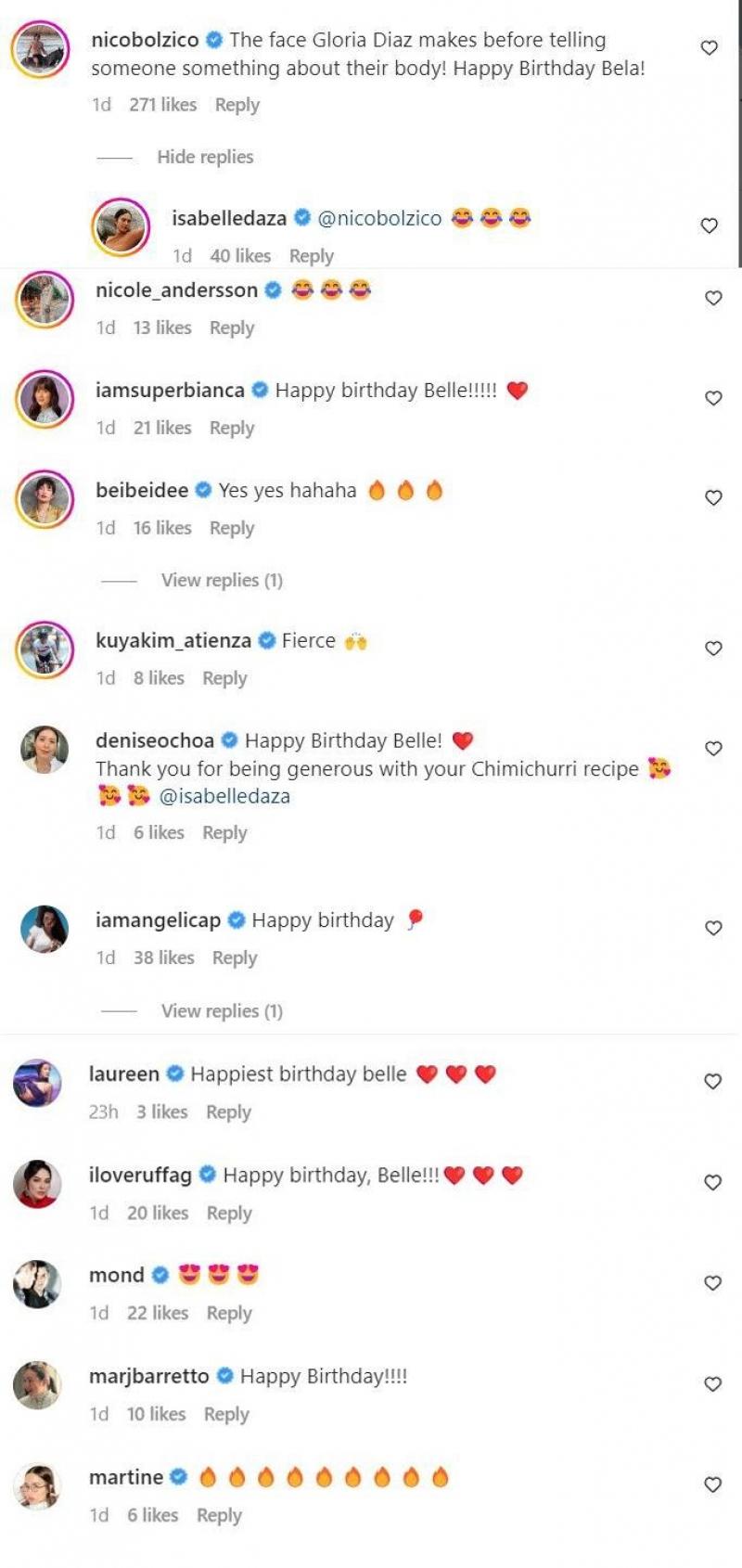Open beibeidee's profile avatar

click(x=44, y=498)
